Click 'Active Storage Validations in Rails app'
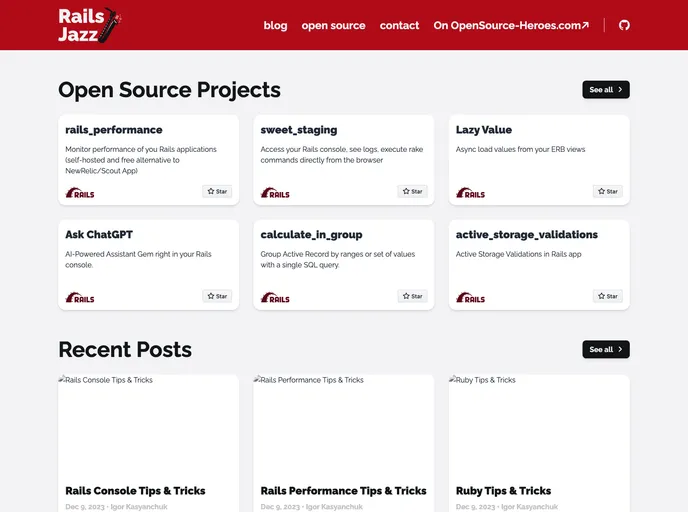The width and height of the screenshot is (688, 512). 518,254
